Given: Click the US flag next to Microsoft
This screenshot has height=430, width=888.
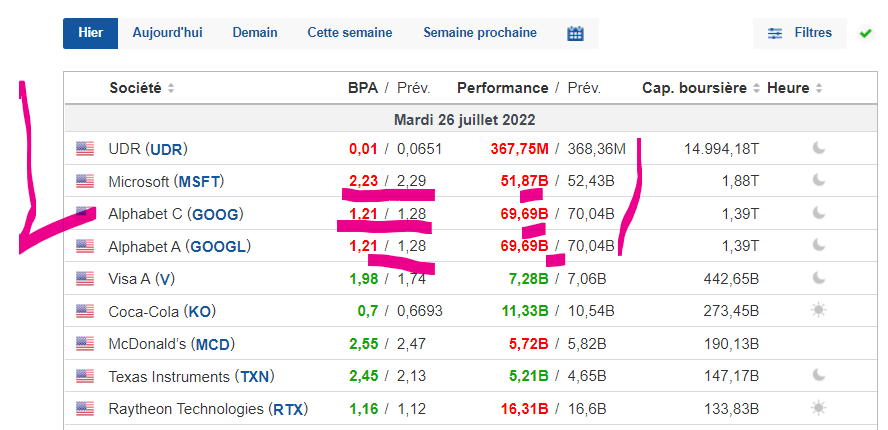Looking at the screenshot, I should point(85,182).
